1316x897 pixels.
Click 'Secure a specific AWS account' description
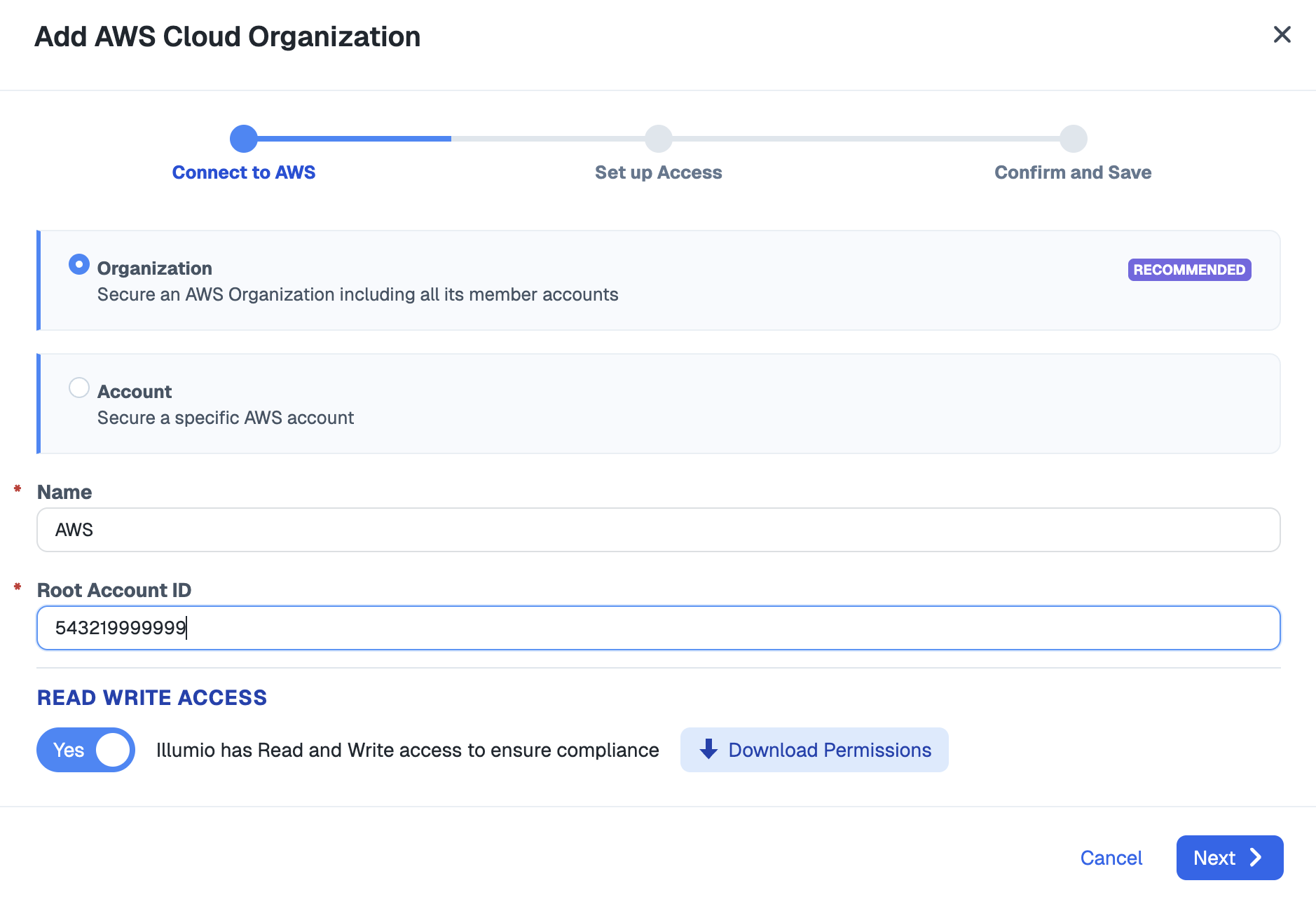pyautogui.click(x=226, y=418)
